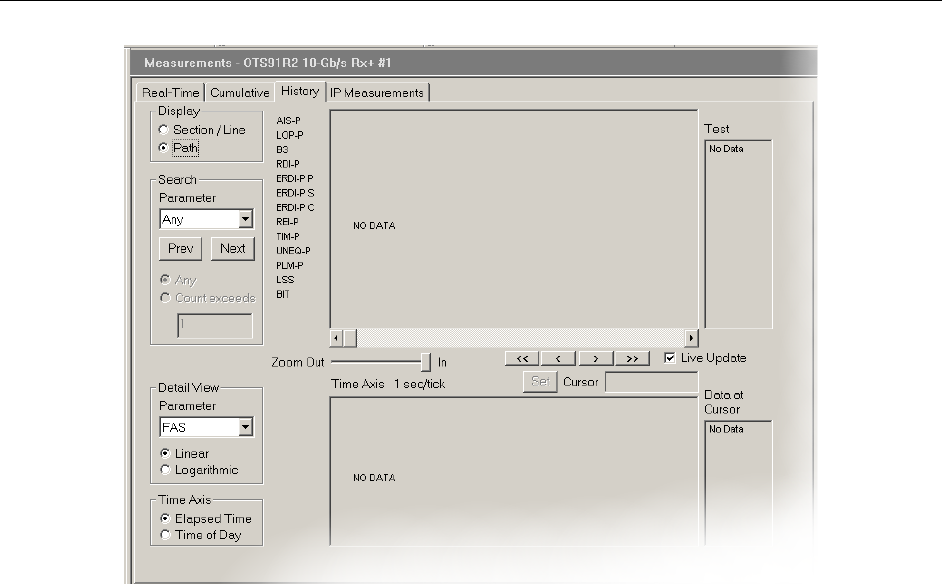Viewport: 942px width, 584px height.
Task: Click the Zoom Out/In slider handle
Action: [x=426, y=362]
